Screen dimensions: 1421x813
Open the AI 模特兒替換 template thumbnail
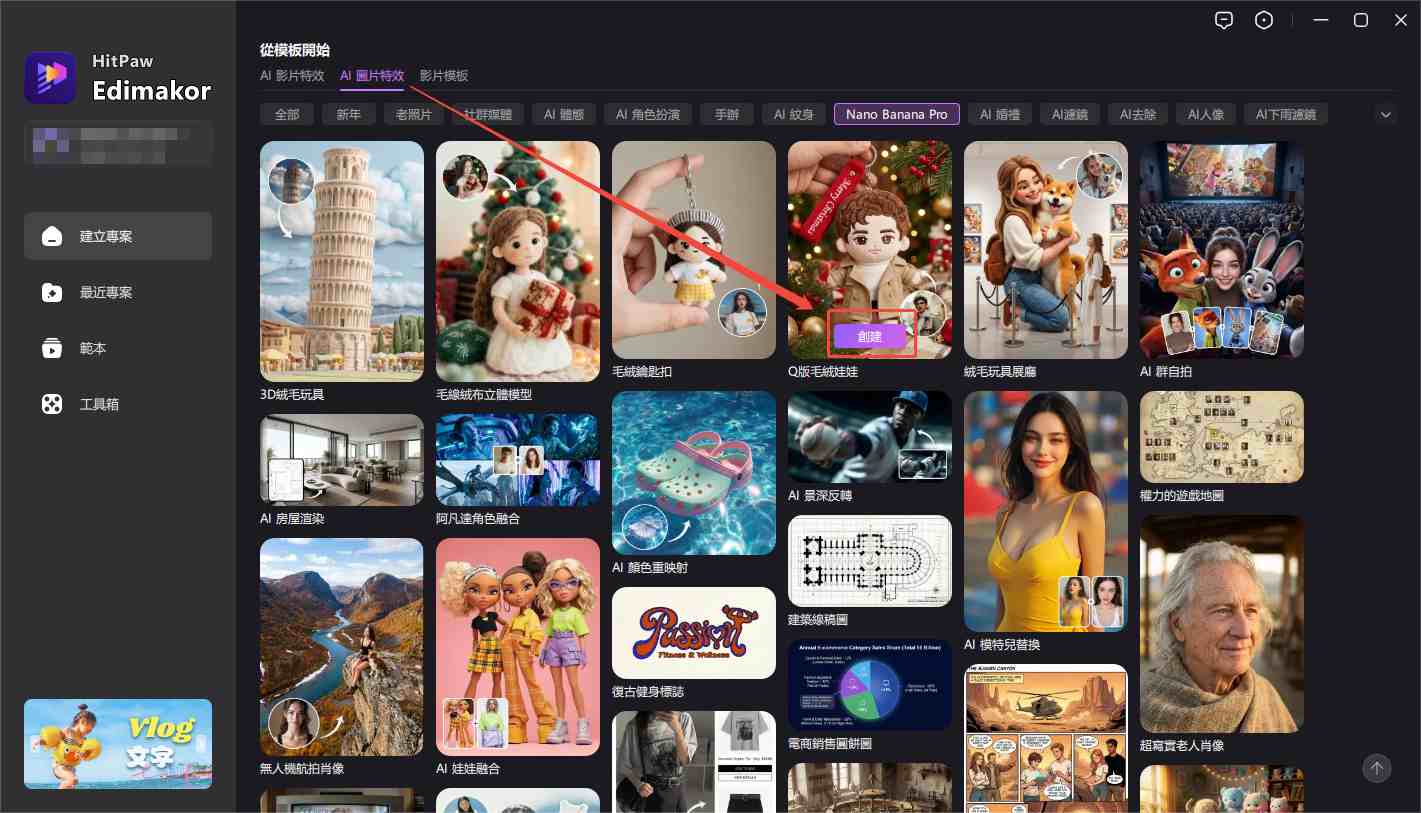pos(1045,510)
